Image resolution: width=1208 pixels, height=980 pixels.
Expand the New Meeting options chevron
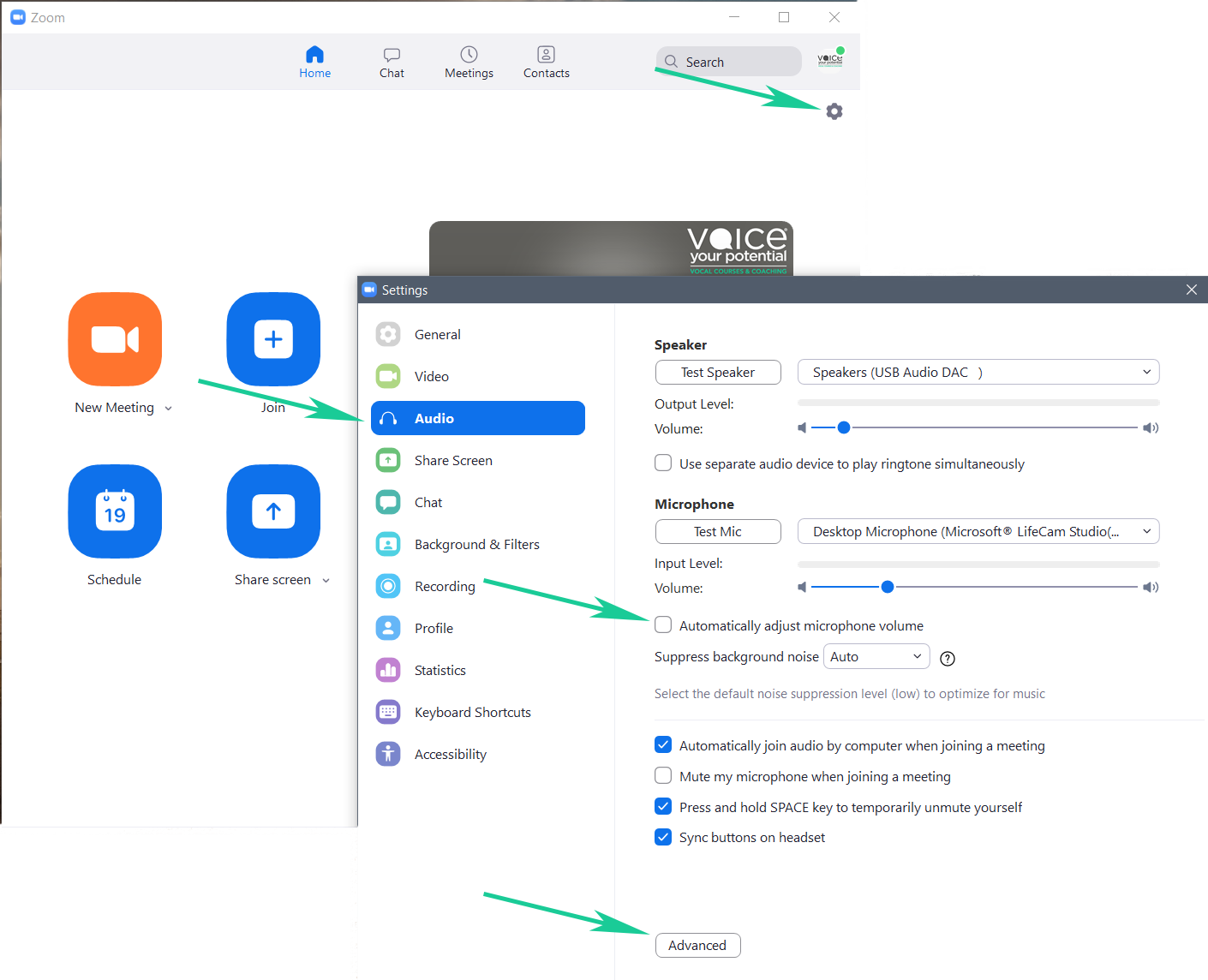click(x=169, y=409)
